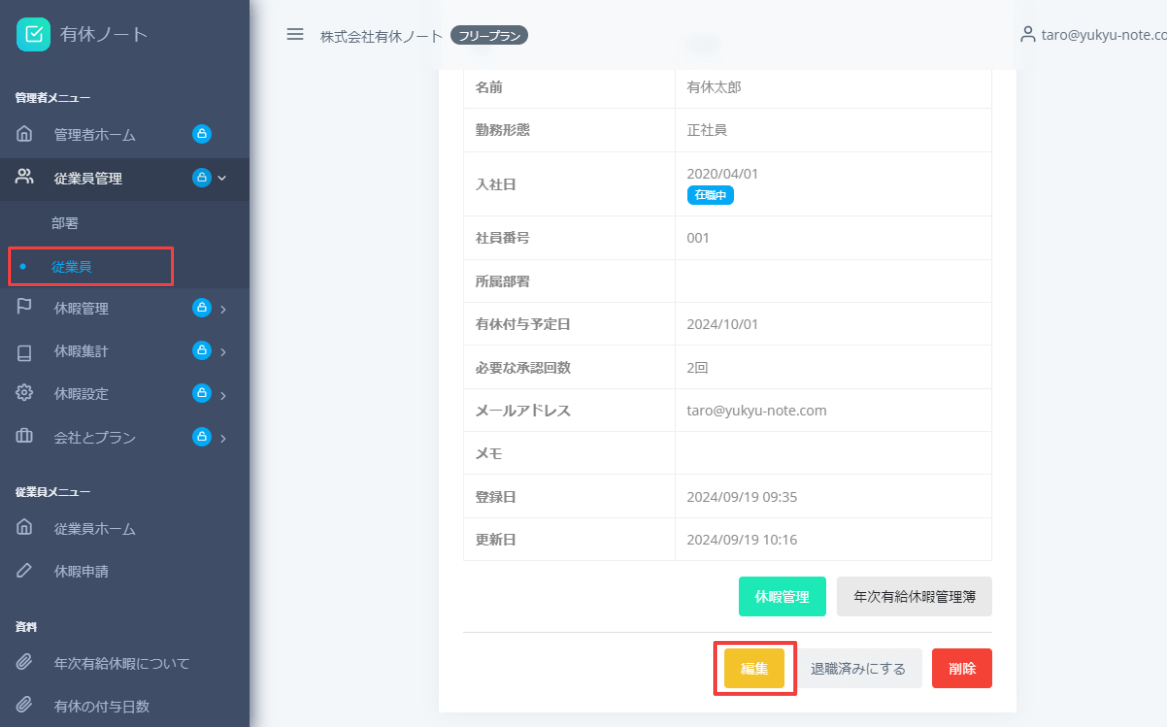Select 部署 in the sidebar submenu

(x=64, y=223)
